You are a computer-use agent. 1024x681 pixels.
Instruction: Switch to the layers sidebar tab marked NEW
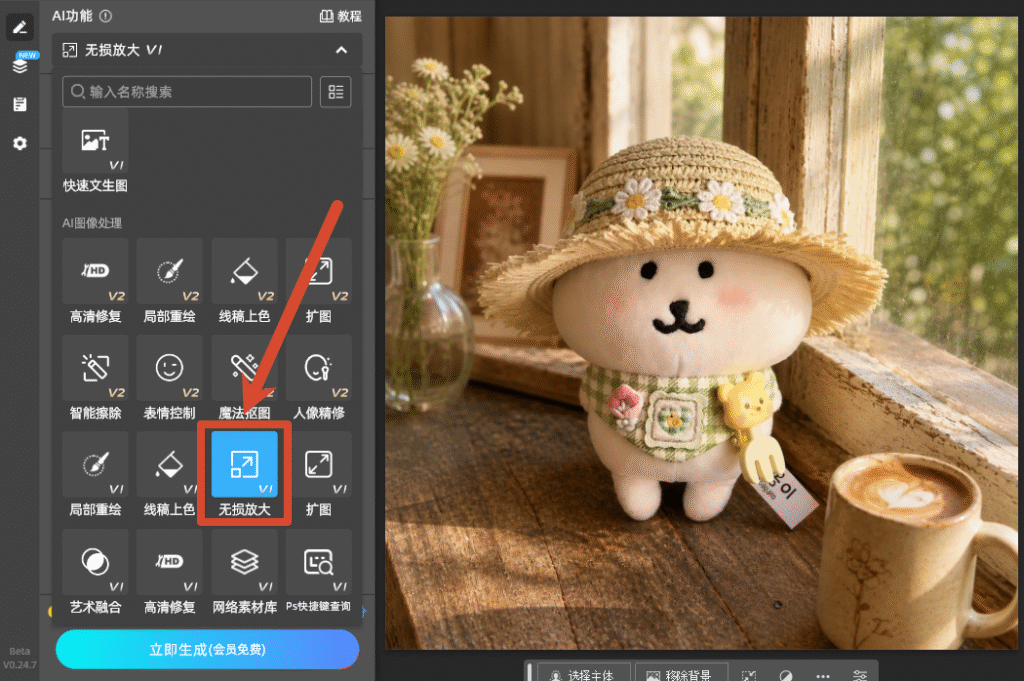click(x=21, y=64)
